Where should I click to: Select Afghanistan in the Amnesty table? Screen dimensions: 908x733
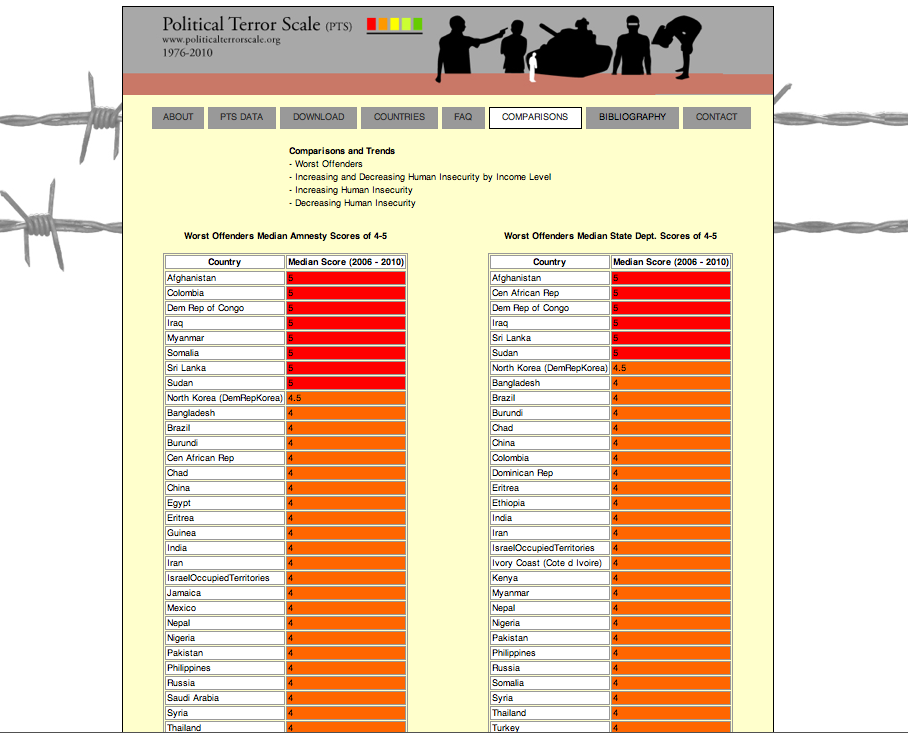[225, 278]
